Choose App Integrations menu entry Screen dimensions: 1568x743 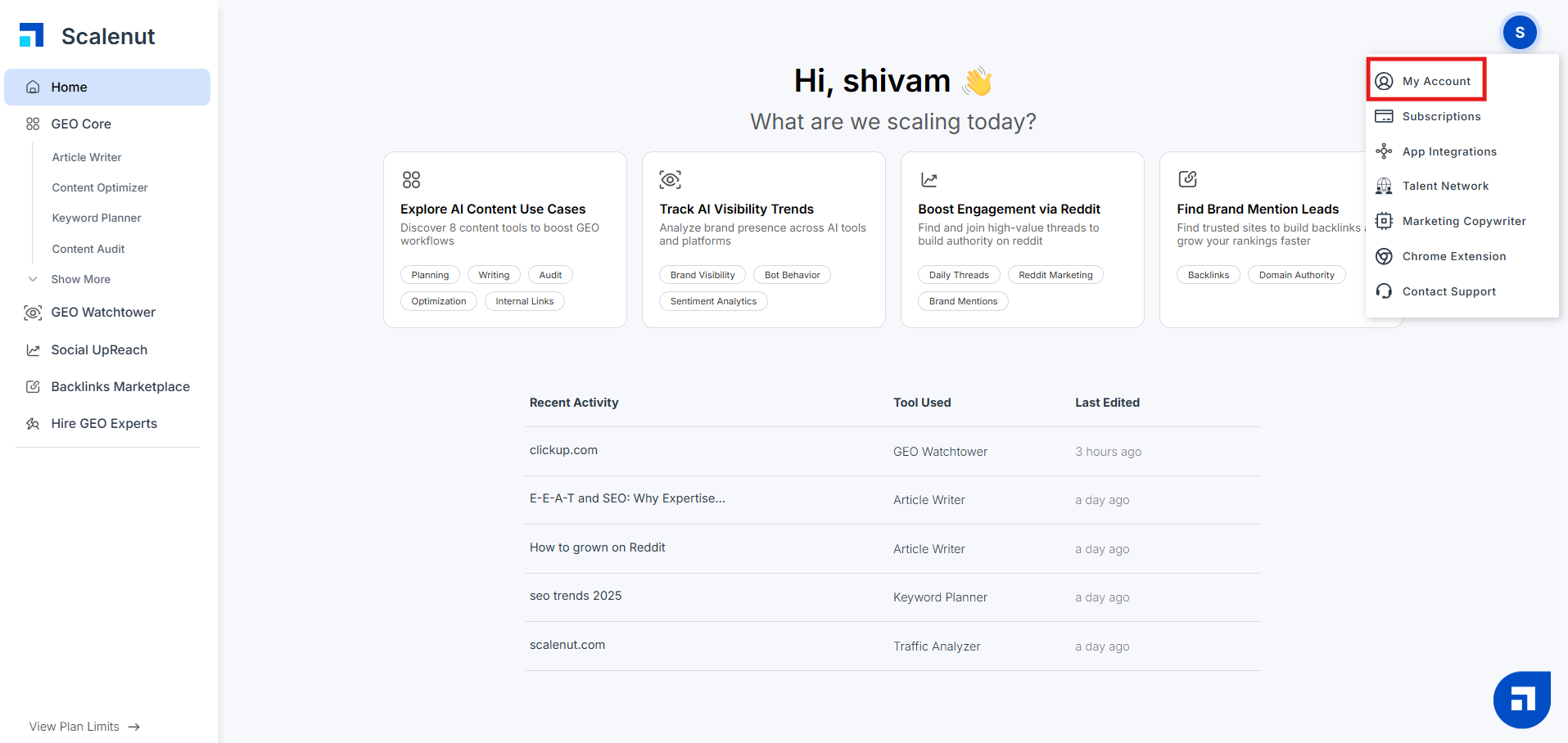coord(1449,151)
